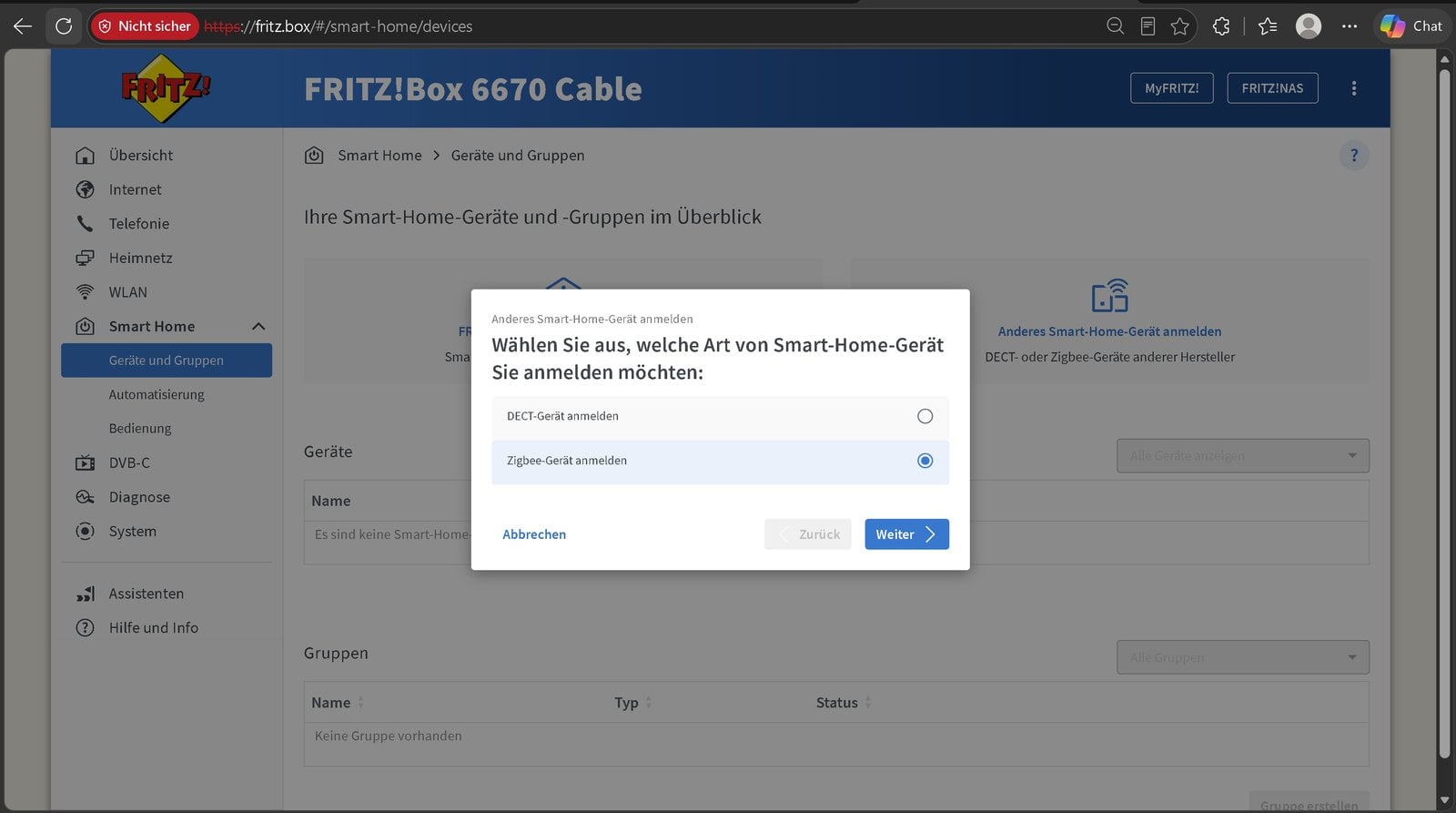Screen dimensions: 1456x813
Task: Open Geräte und Gruppen menu item
Action: click(x=167, y=361)
